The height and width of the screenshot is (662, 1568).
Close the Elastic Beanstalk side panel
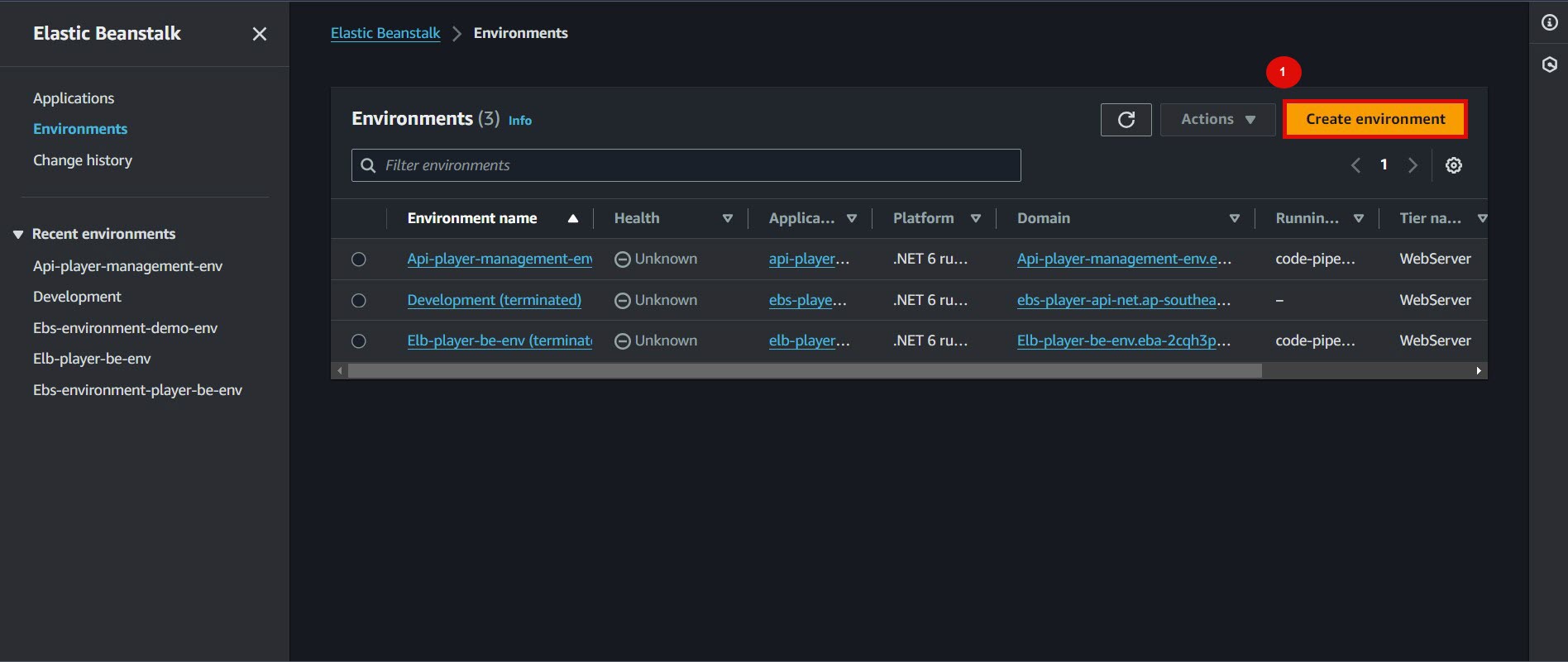260,34
